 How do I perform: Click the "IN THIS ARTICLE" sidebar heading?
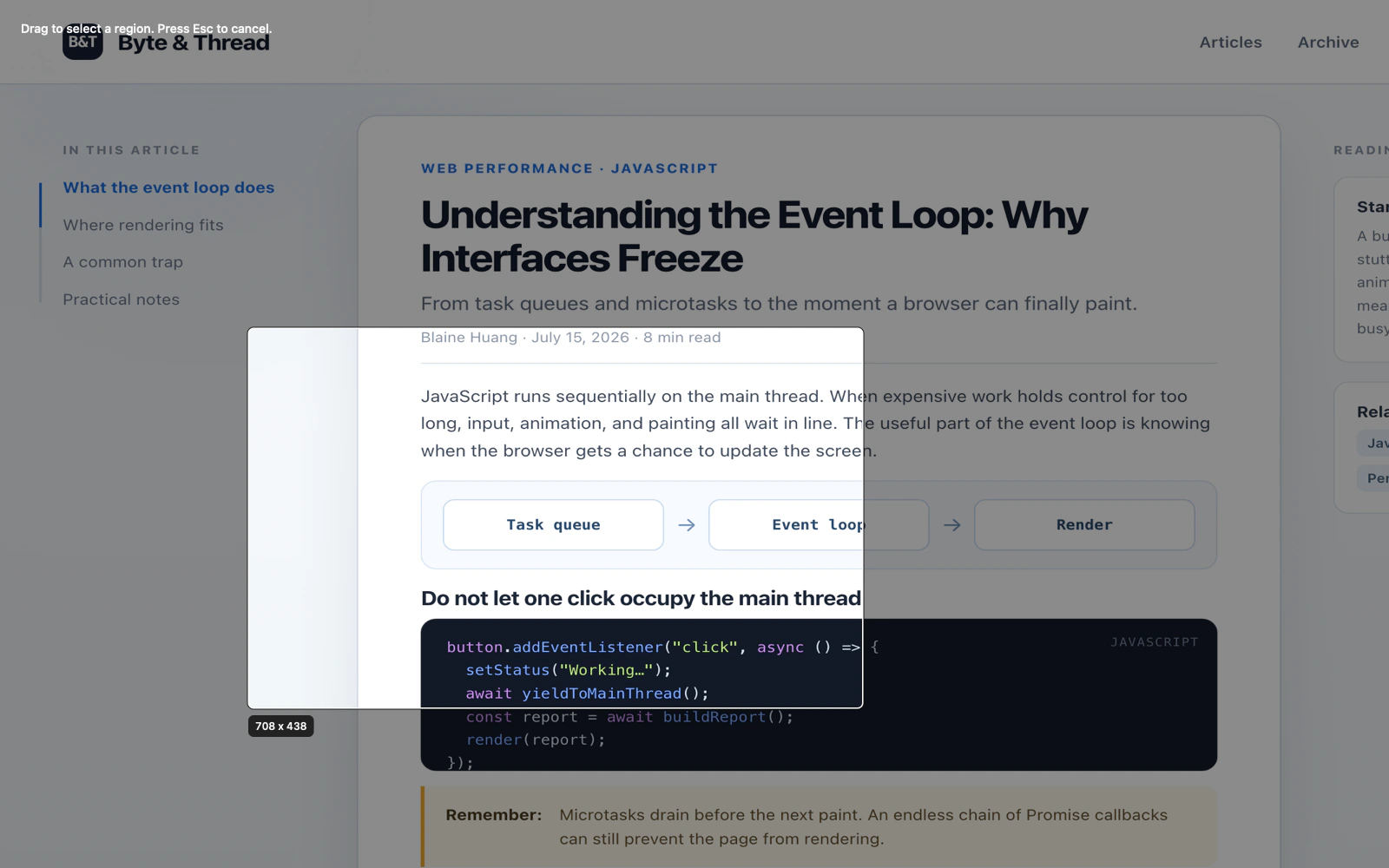[x=131, y=150]
